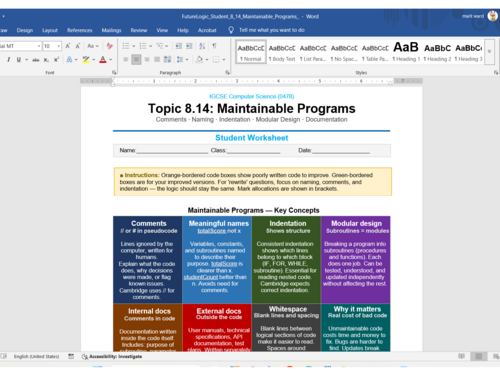
Task: Apply strikethrough to selected text
Action: [36, 60]
